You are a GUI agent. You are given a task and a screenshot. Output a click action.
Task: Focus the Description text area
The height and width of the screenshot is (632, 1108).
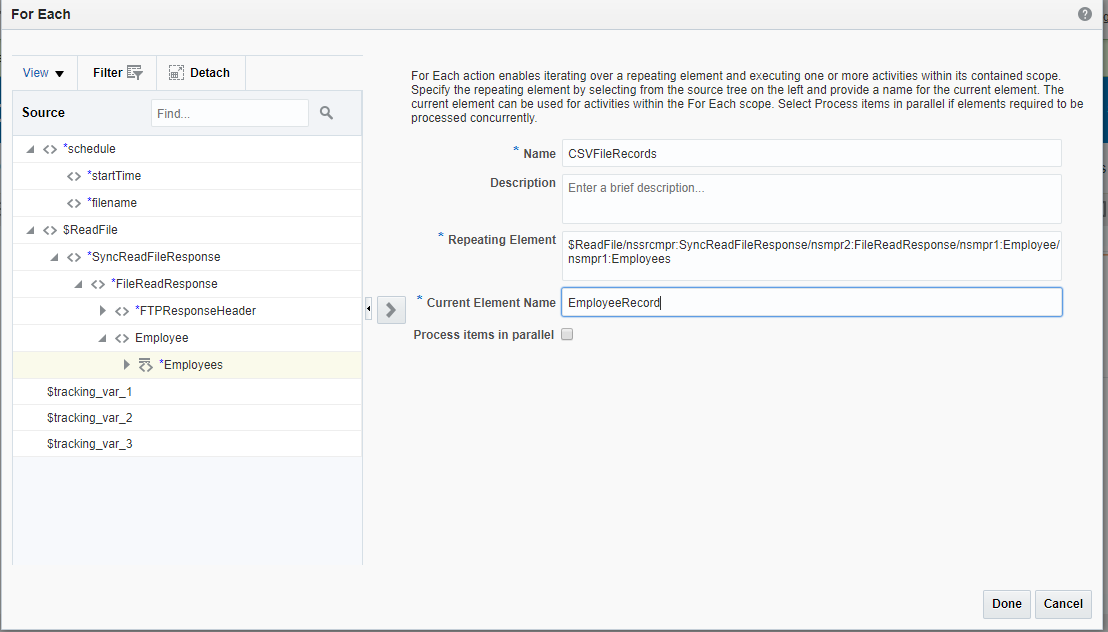point(811,199)
